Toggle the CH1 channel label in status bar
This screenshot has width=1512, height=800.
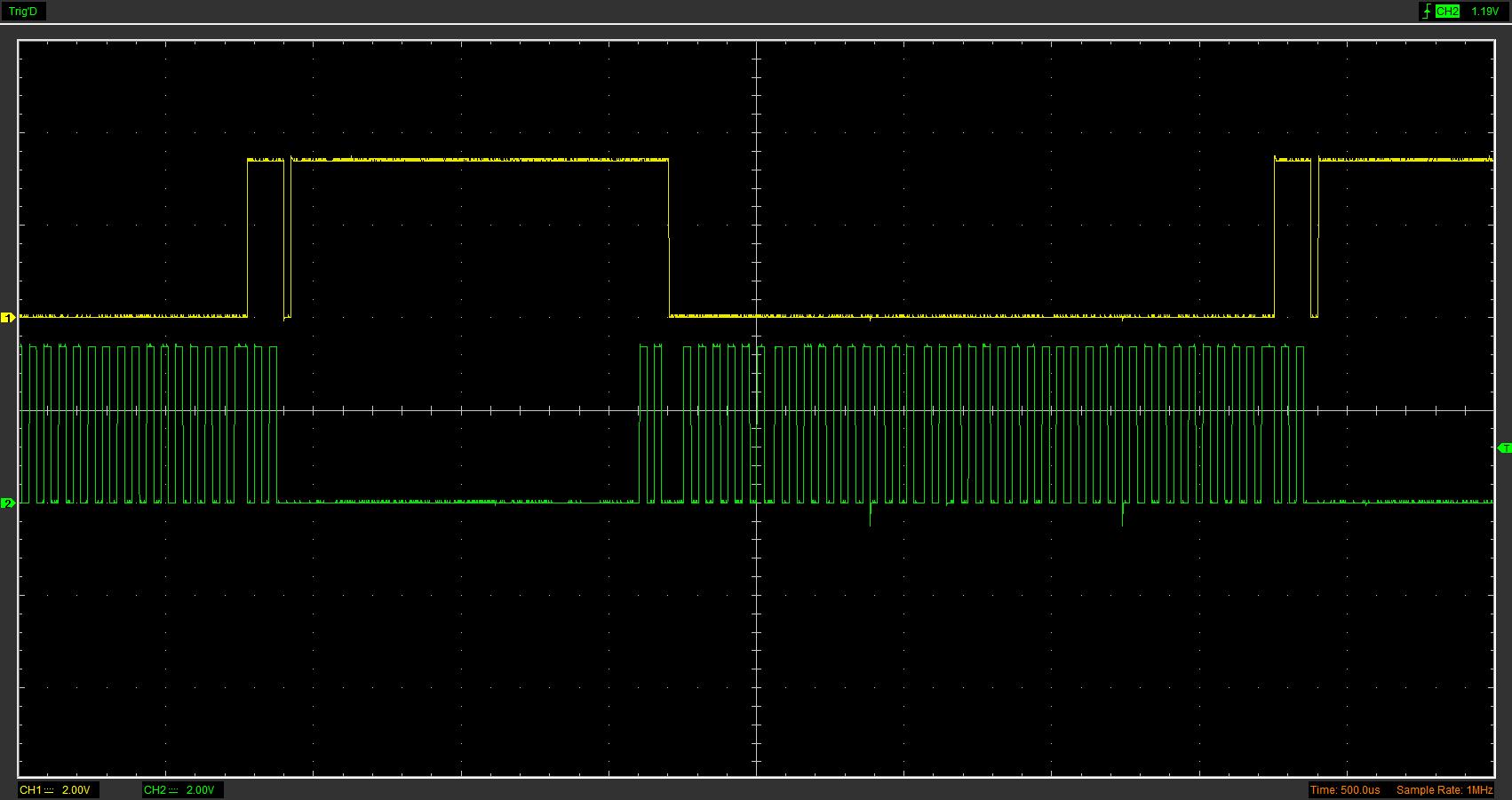30,790
